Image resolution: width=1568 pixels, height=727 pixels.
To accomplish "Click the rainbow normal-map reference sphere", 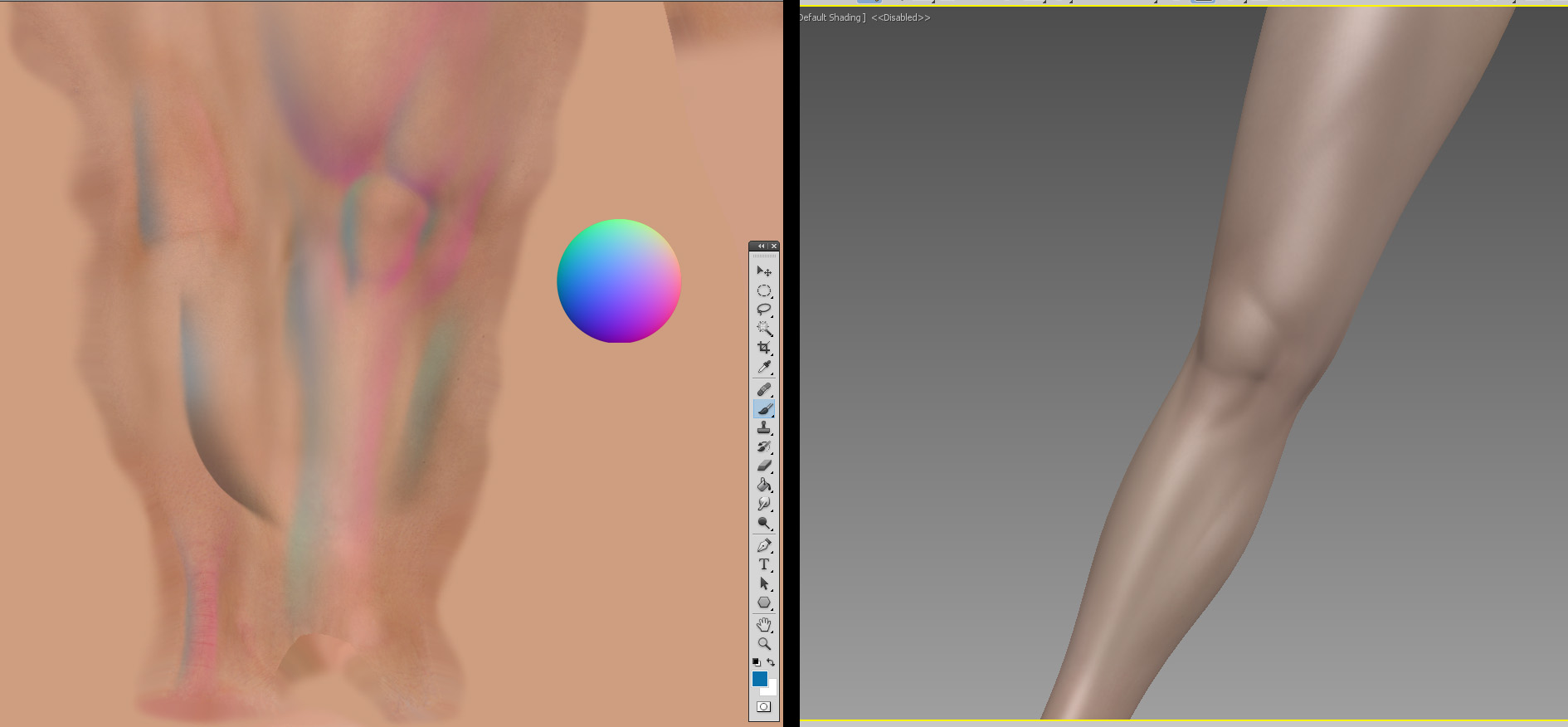I will click(x=619, y=281).
